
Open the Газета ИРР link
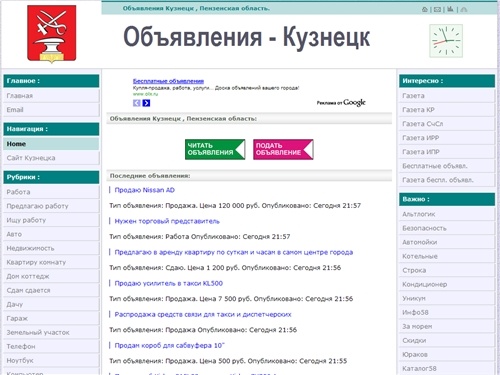[x=447, y=138]
